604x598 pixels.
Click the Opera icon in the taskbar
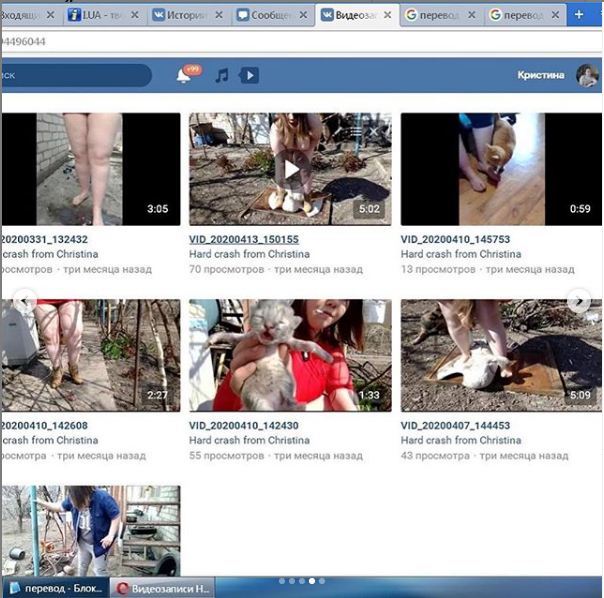click(124, 588)
